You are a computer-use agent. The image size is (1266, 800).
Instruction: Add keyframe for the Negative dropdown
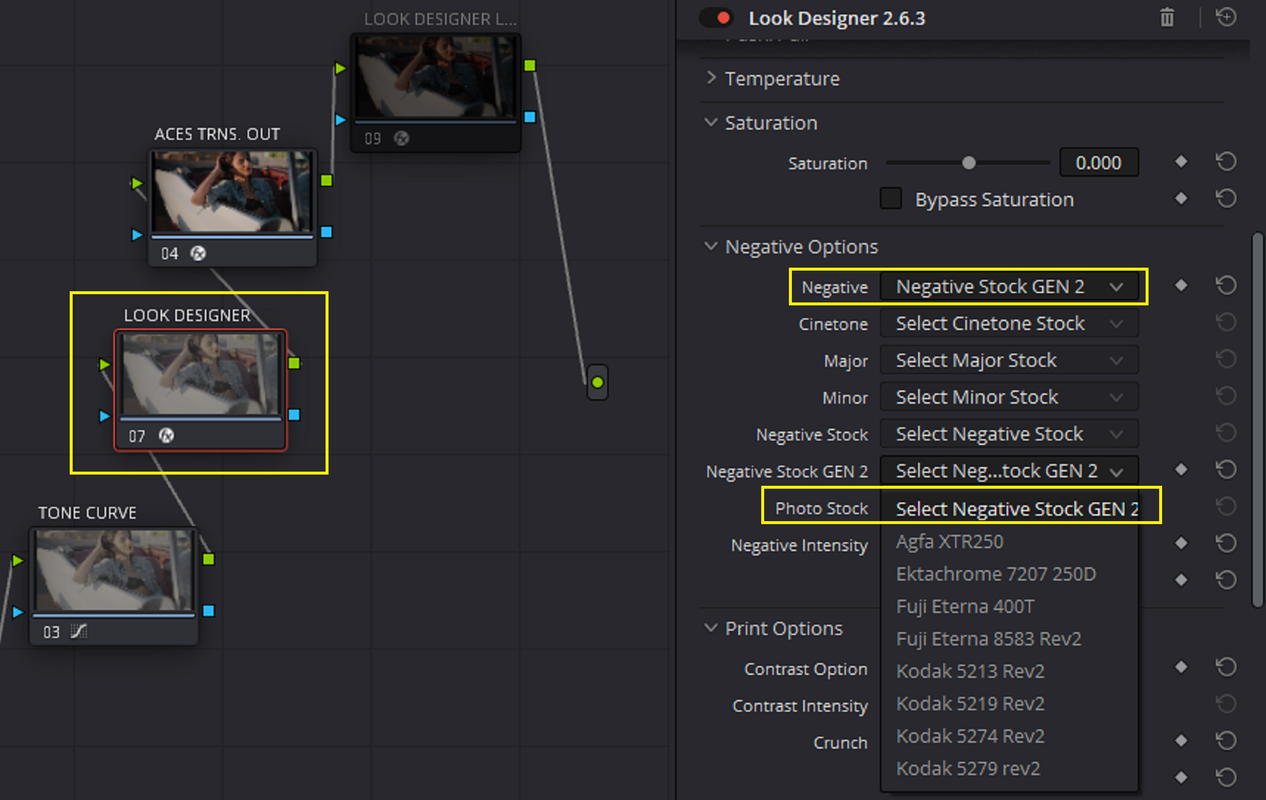coord(1181,286)
